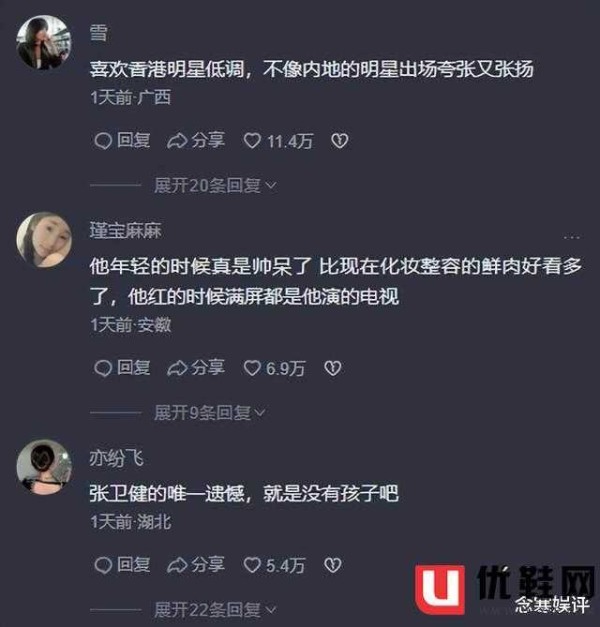Expand 展开9条回复 replies
Viewport: 600px width, 627px height.
coord(210,413)
